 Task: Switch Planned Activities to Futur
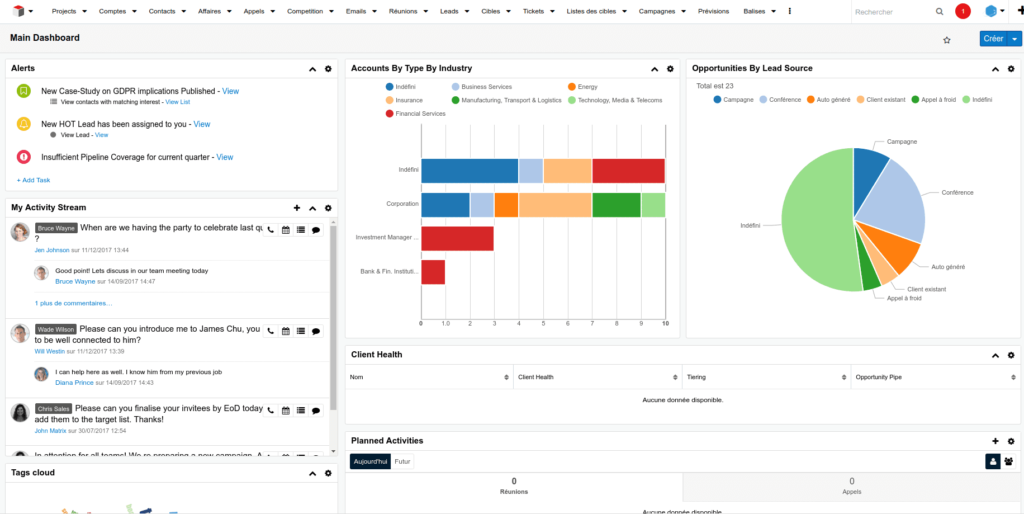click(x=403, y=461)
